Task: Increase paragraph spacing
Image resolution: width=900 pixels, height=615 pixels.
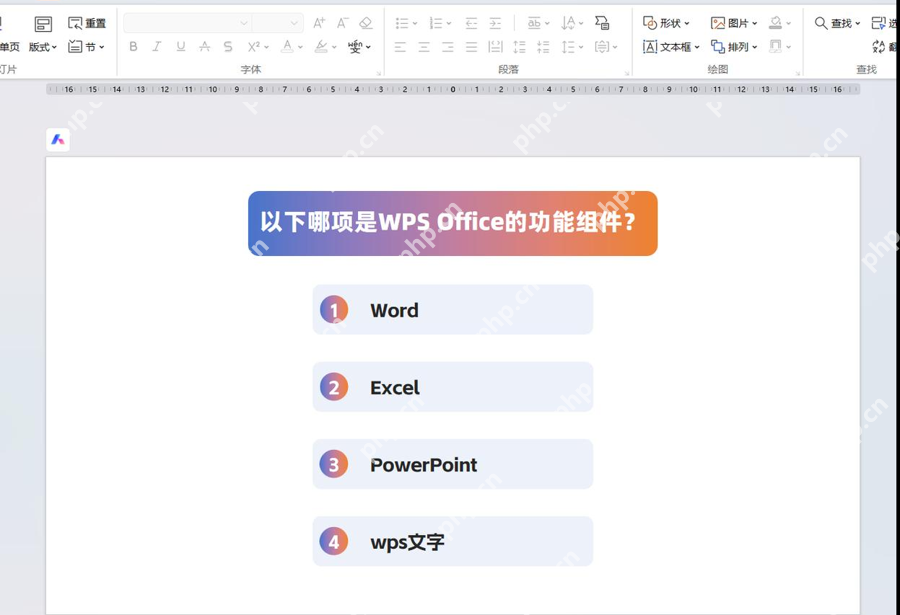Action: point(519,47)
